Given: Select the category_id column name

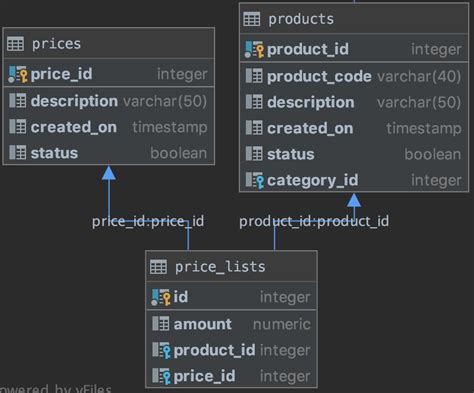Looking at the screenshot, I should tap(313, 181).
